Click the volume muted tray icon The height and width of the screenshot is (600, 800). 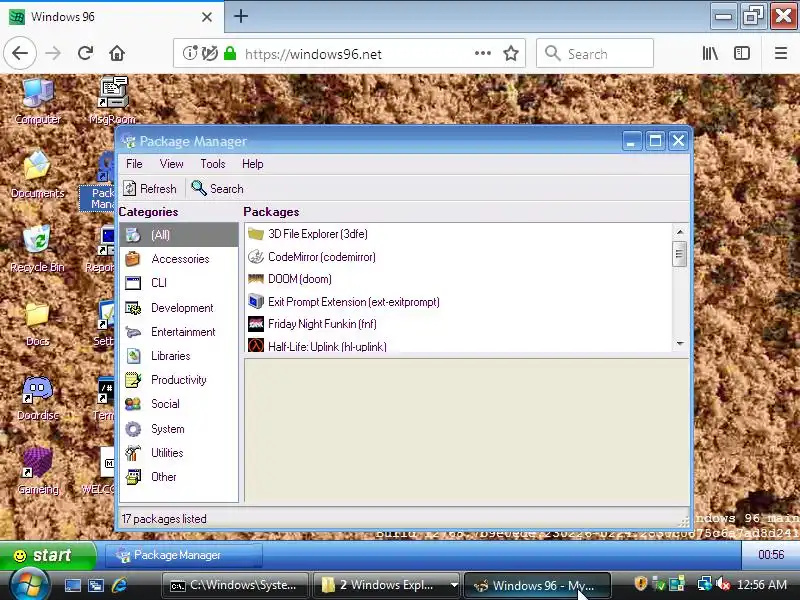coord(722,584)
